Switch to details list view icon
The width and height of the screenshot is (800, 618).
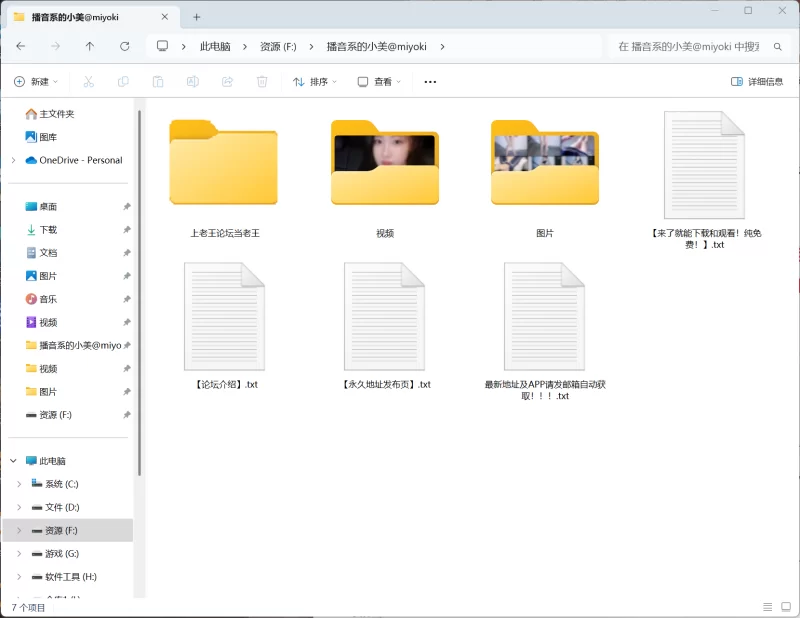click(767, 607)
